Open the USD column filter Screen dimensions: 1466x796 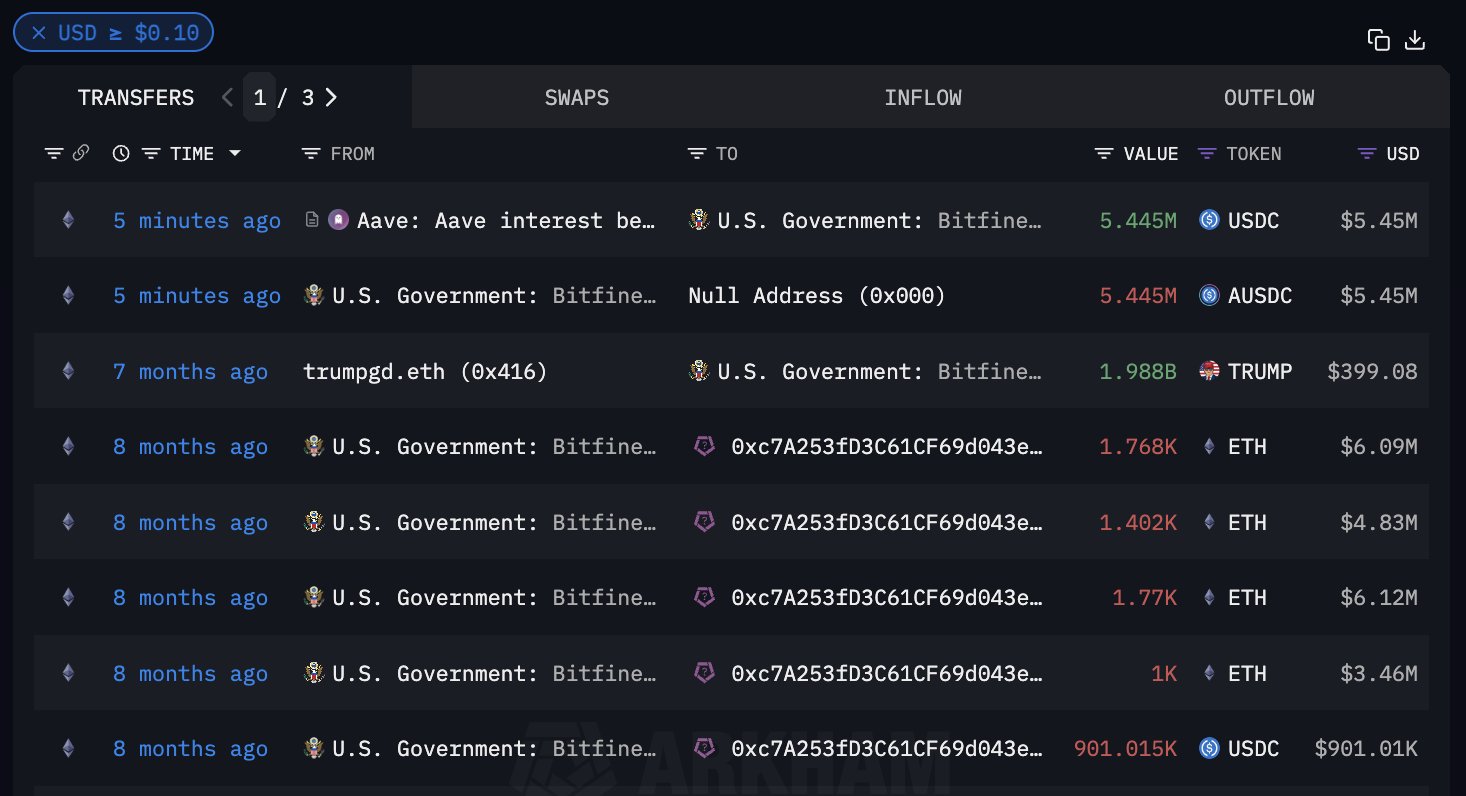pos(1367,154)
